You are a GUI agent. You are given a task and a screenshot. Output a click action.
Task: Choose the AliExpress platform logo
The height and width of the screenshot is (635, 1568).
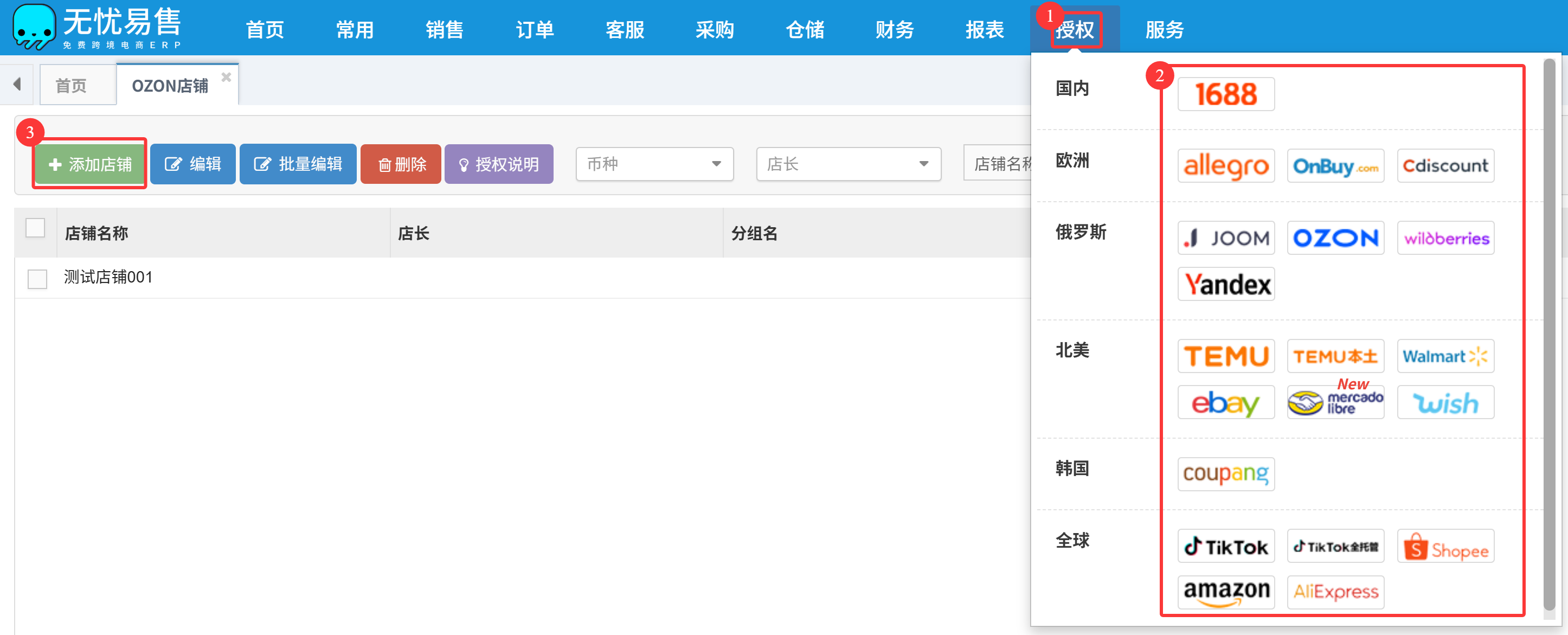[1335, 592]
